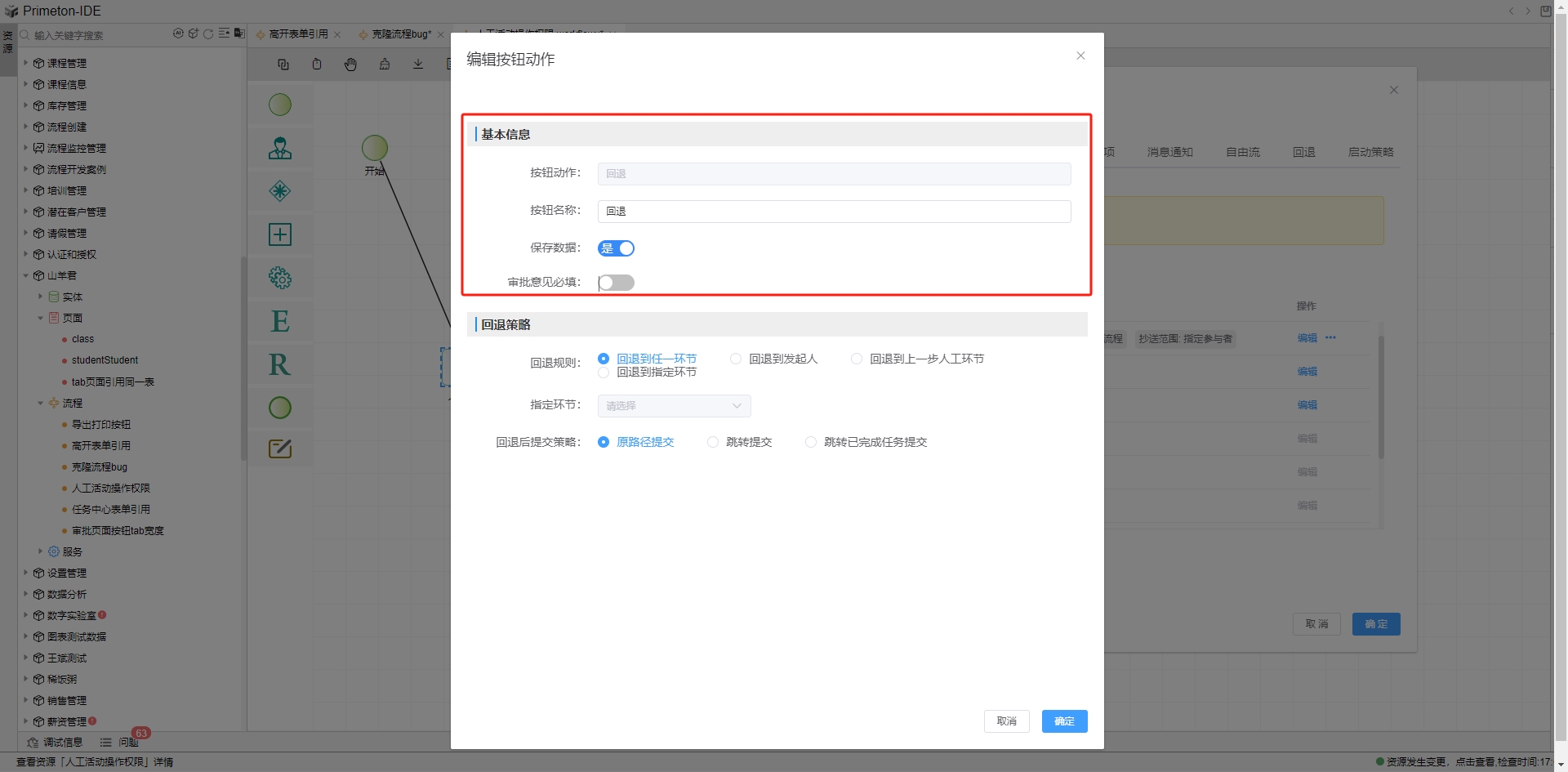Pick the gear node in the palette
The height and width of the screenshot is (772, 1568).
point(280,278)
